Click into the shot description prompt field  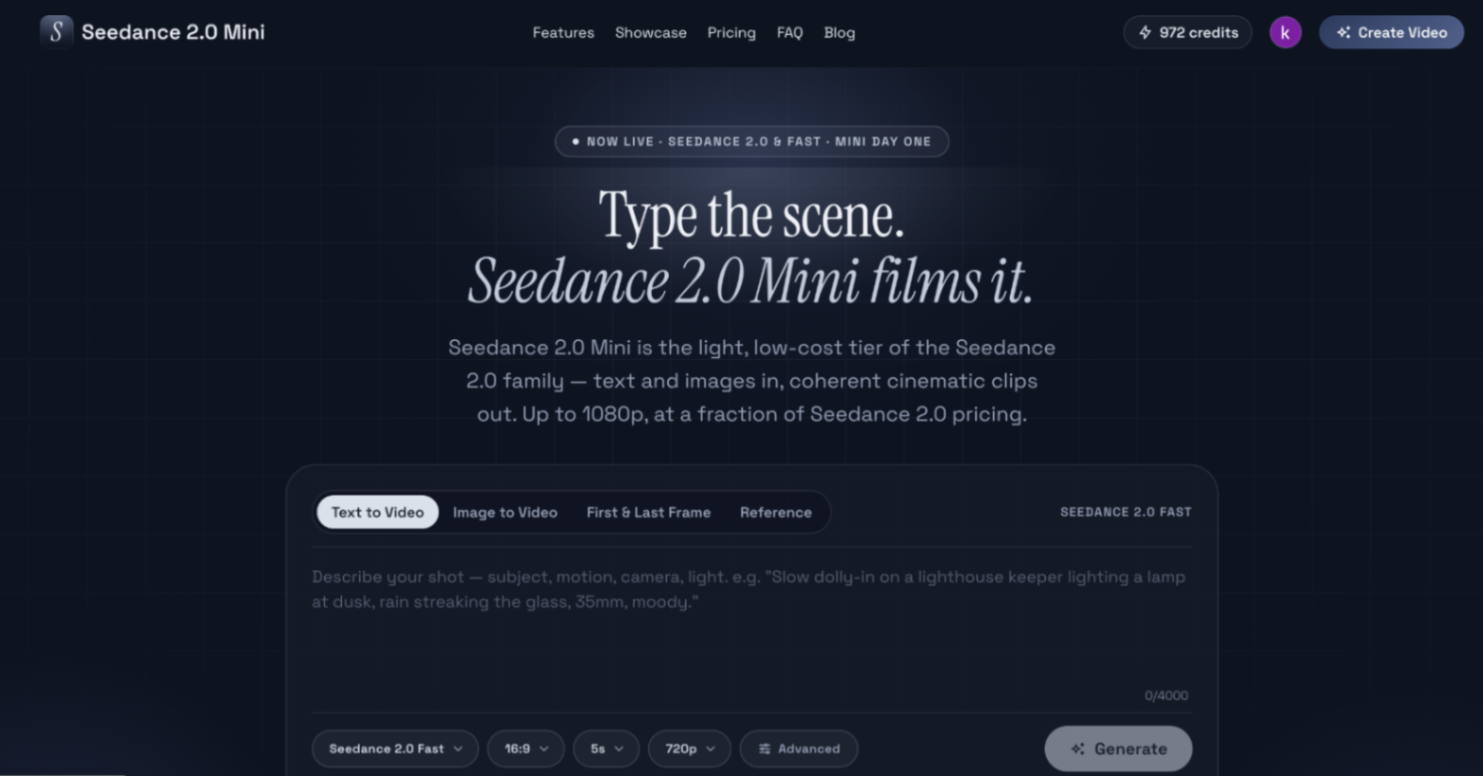click(x=751, y=625)
